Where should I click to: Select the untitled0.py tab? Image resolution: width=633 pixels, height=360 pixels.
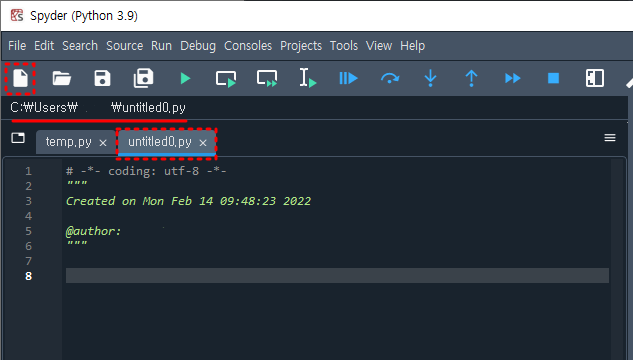point(159,142)
